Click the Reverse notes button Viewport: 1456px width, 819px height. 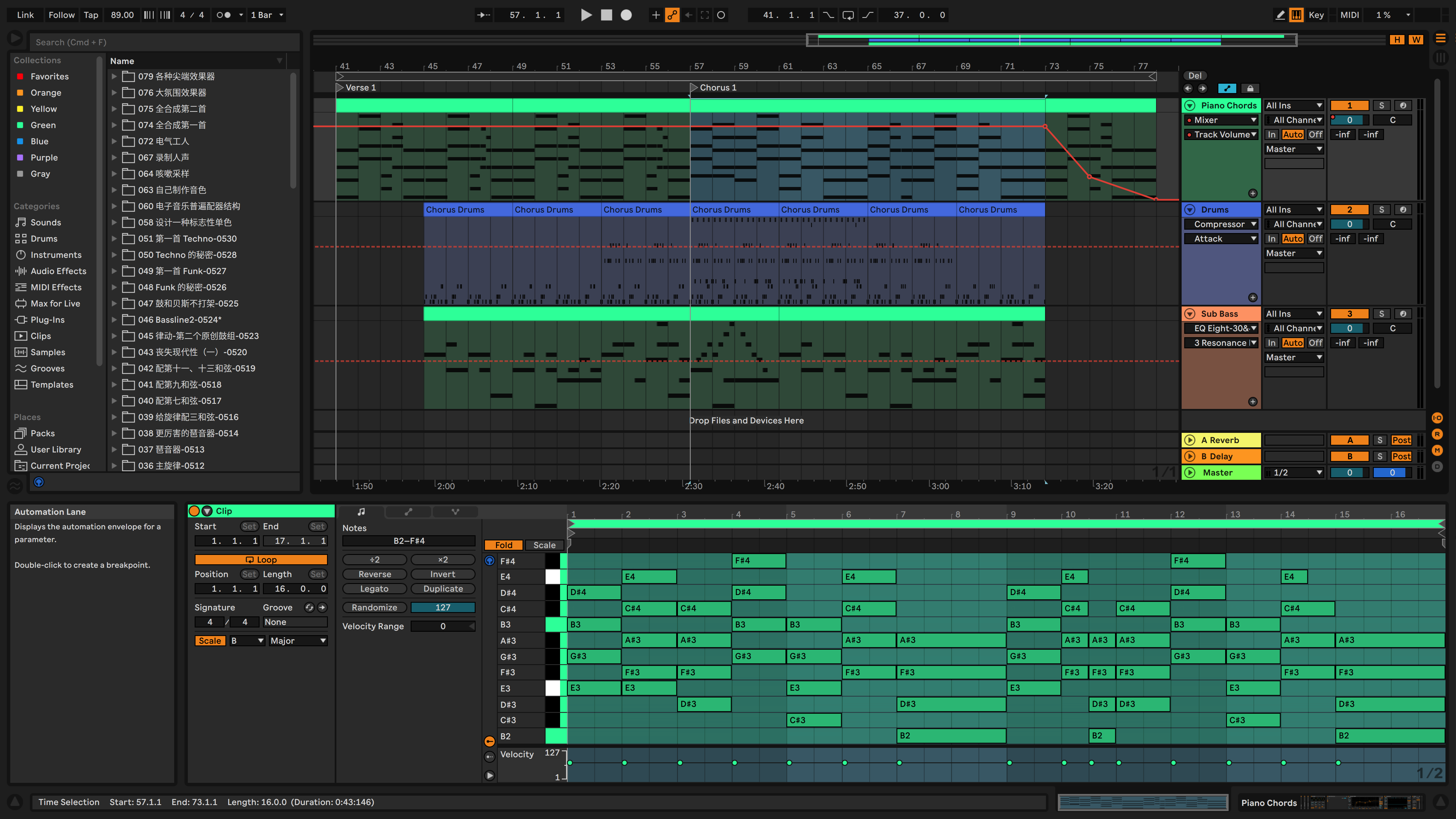(374, 574)
